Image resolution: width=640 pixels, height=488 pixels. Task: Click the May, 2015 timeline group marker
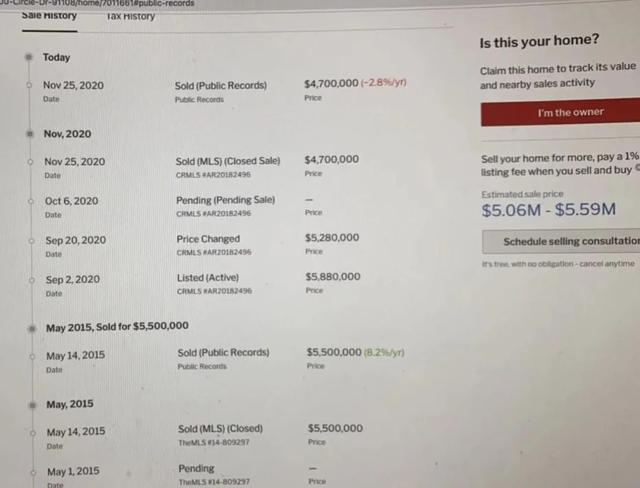33,405
